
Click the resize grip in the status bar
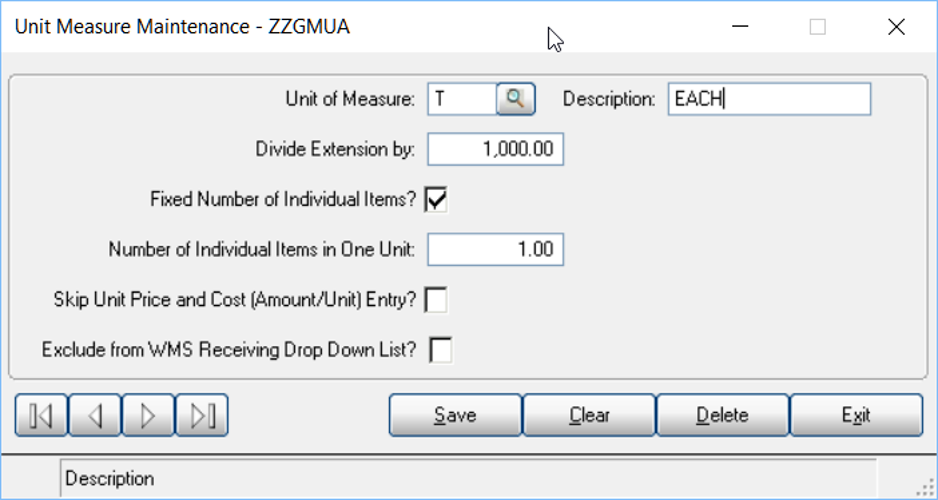[x=925, y=486]
